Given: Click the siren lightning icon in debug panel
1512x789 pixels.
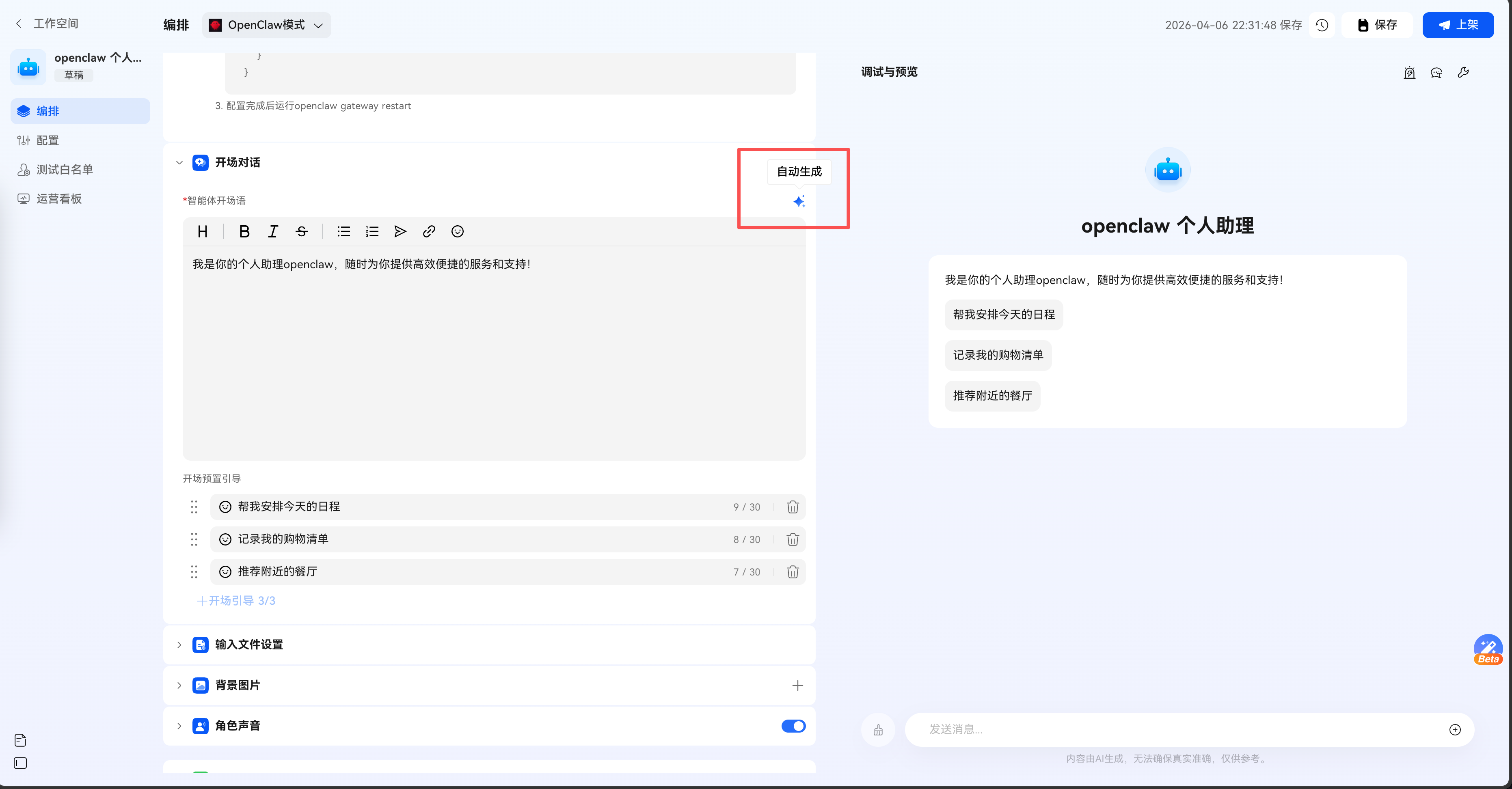Looking at the screenshot, I should (1409, 72).
